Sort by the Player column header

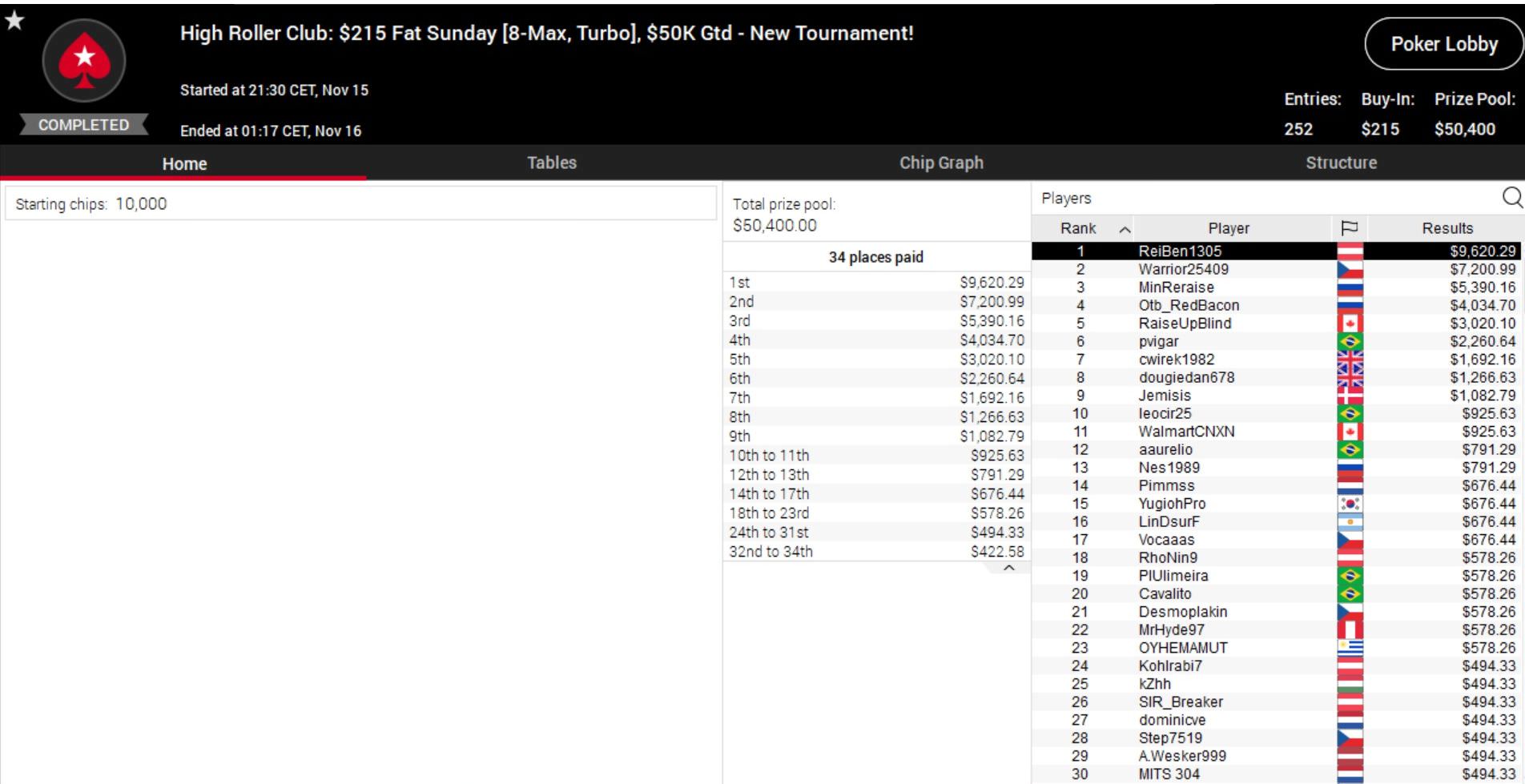(x=1229, y=228)
